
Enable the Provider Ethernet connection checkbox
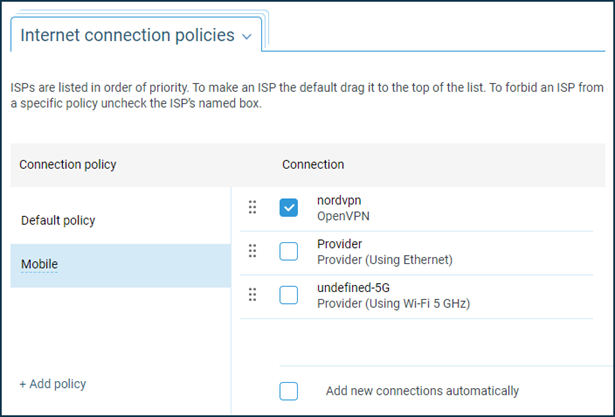289,251
